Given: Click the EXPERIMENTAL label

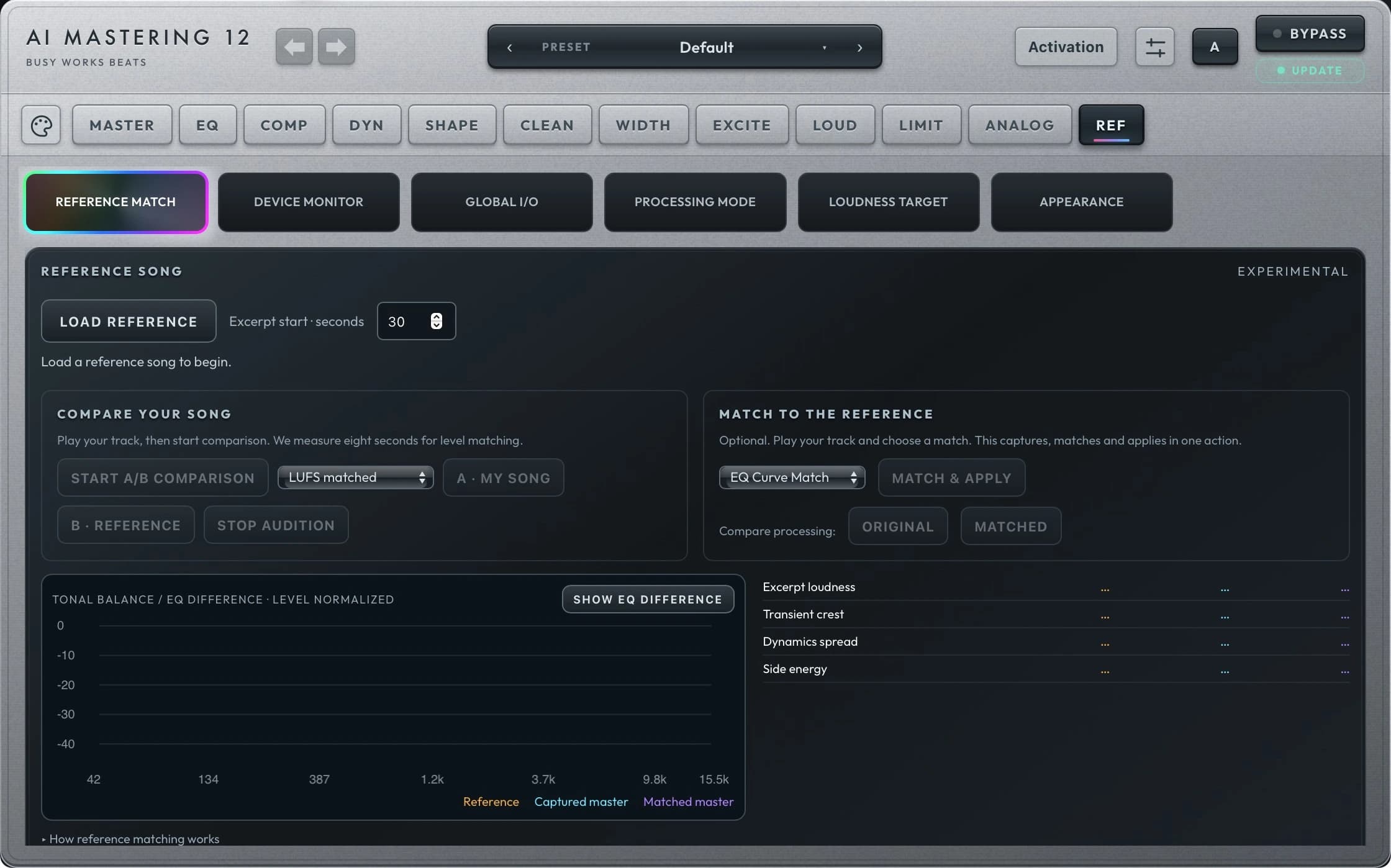Looking at the screenshot, I should pyautogui.click(x=1293, y=271).
